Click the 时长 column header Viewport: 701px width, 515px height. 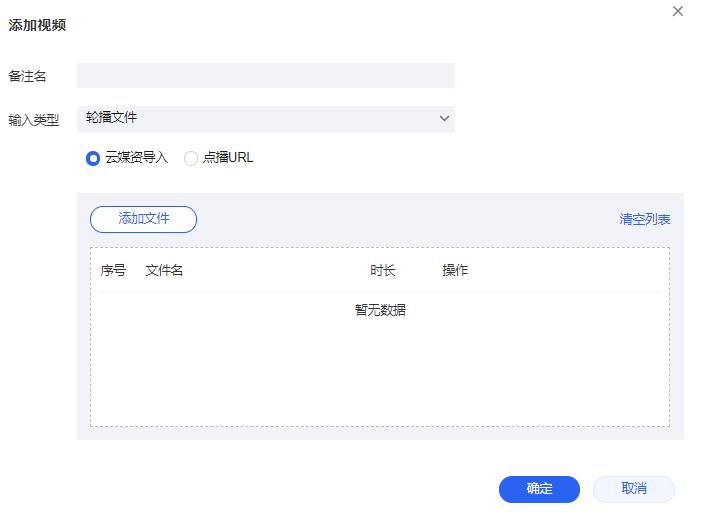point(383,270)
